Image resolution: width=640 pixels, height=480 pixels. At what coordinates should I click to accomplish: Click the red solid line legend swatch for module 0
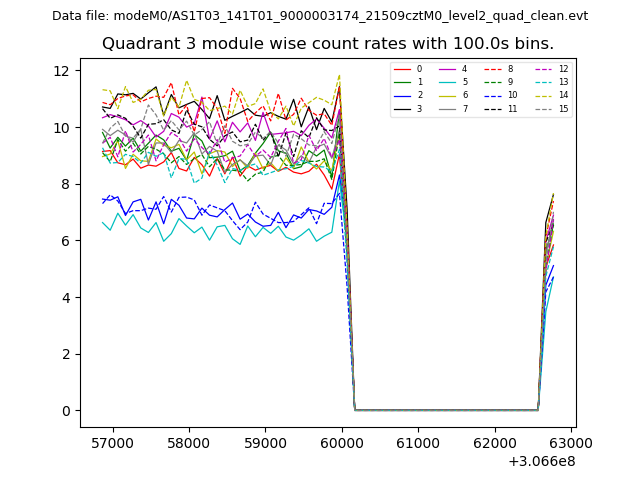[402, 69]
